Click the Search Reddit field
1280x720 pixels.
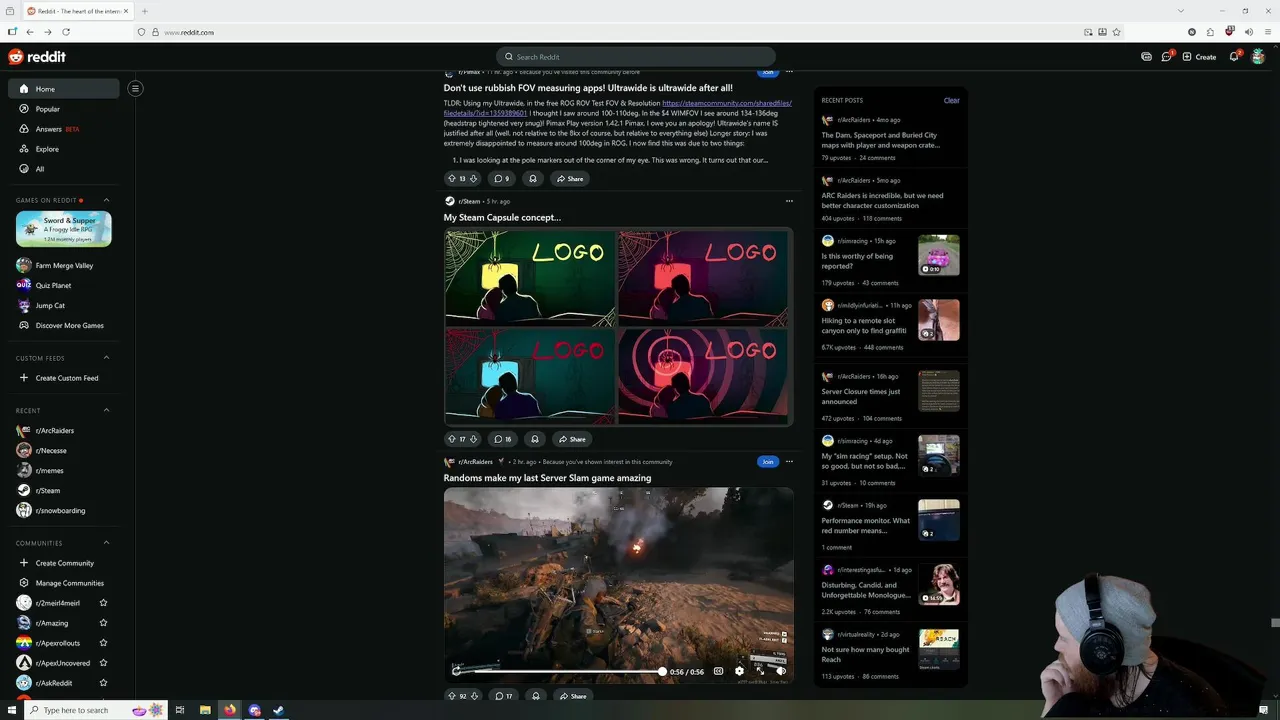636,57
